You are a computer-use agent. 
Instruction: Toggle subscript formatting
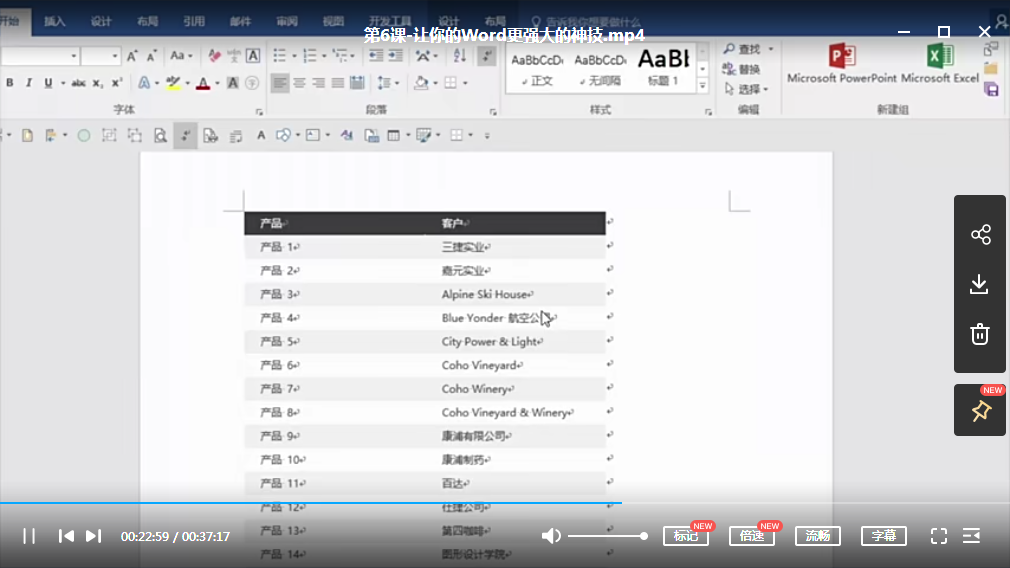(97, 83)
